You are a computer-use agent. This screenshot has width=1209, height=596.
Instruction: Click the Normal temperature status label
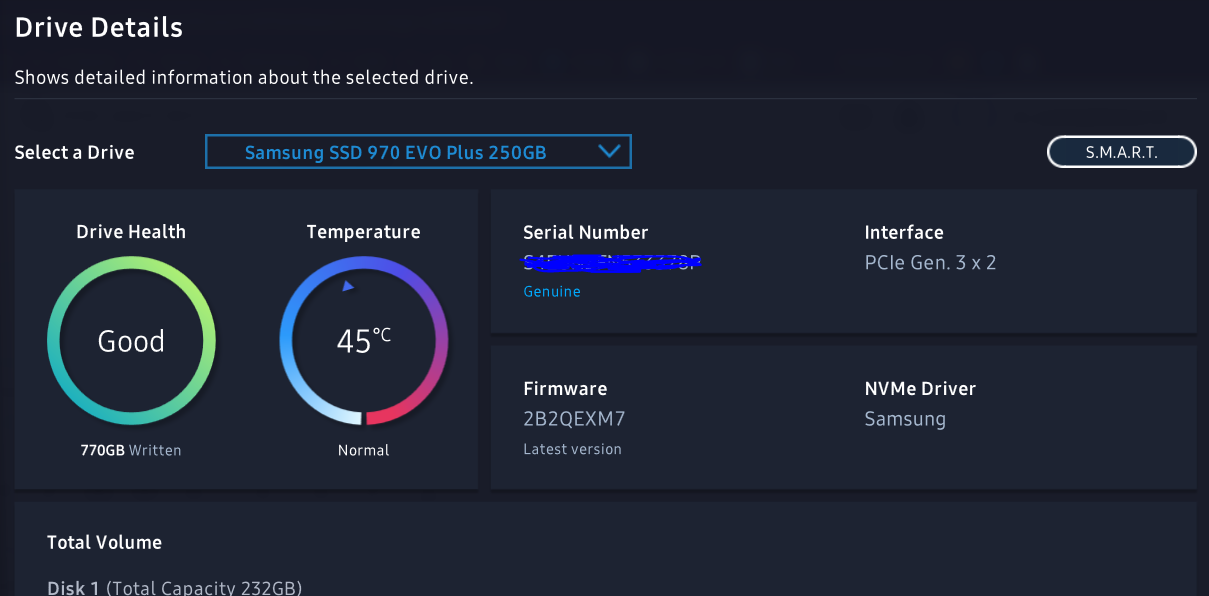click(363, 450)
